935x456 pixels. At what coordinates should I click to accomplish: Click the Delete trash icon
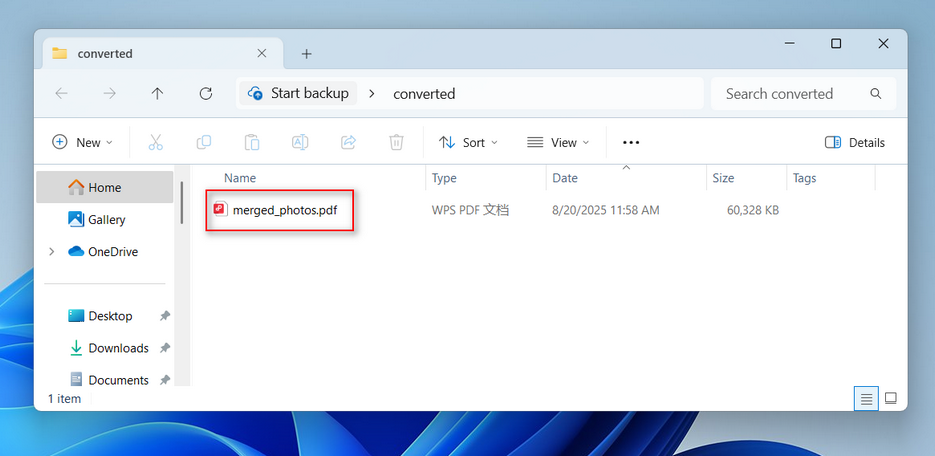pyautogui.click(x=397, y=142)
